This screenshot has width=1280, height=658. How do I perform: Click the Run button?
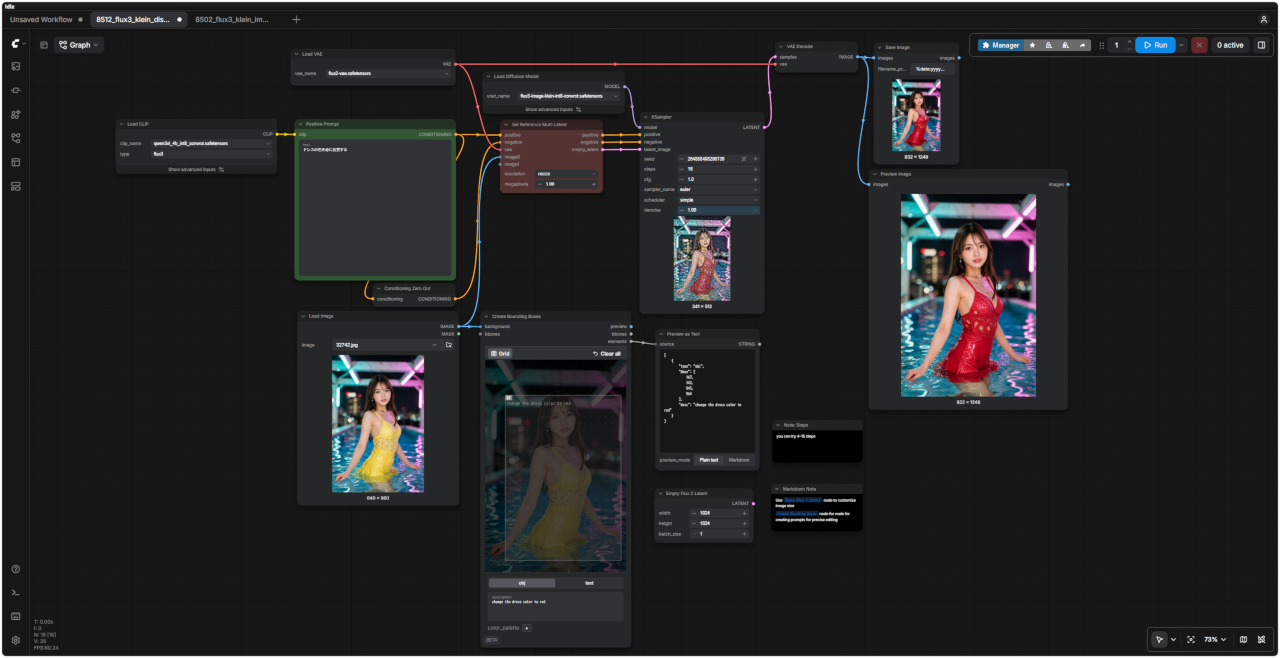coord(1155,45)
